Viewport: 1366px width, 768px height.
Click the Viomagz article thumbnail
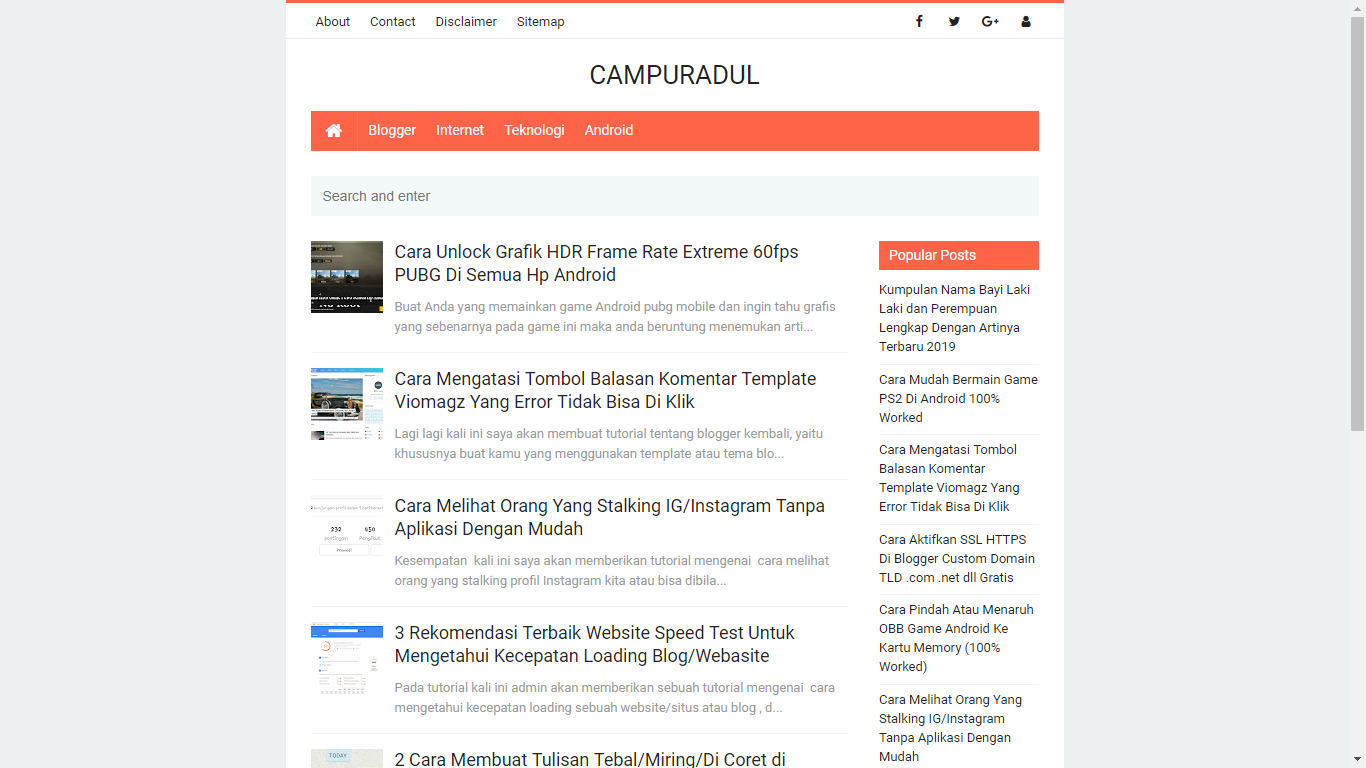point(347,404)
